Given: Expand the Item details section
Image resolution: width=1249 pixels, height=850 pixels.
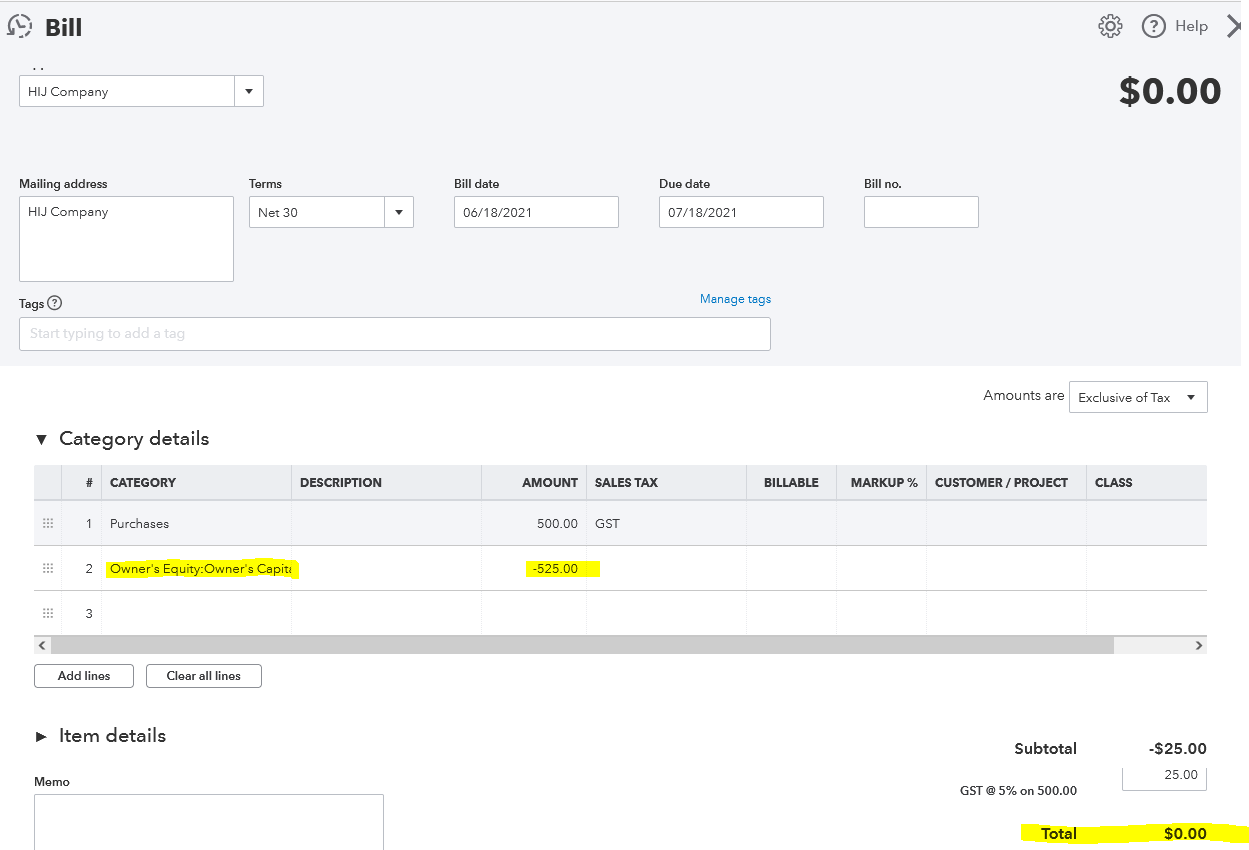Looking at the screenshot, I should coord(41,736).
